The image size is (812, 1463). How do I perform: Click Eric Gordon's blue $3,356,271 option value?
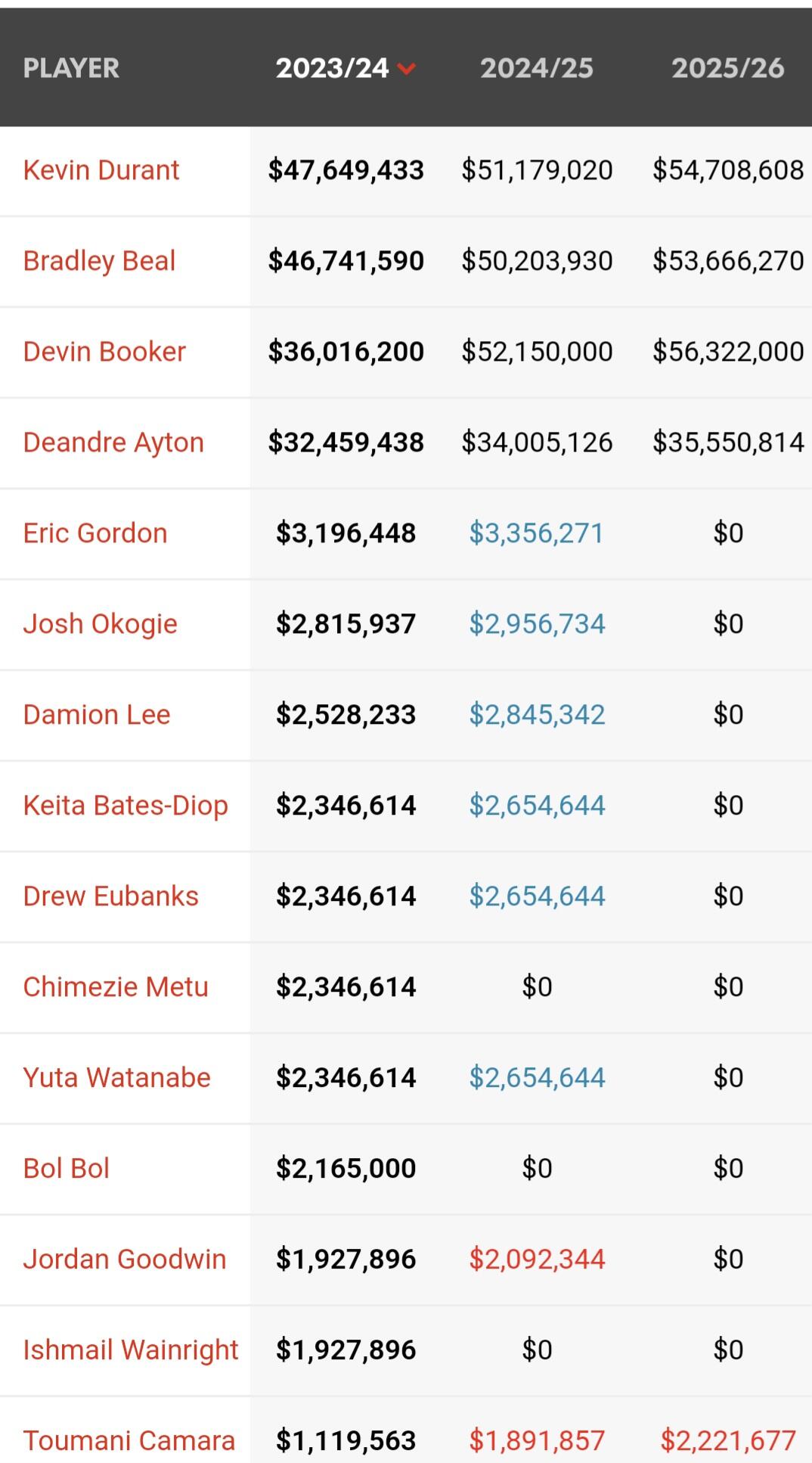[x=536, y=533]
